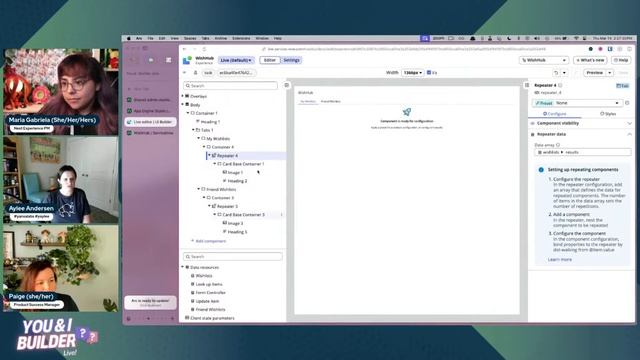Screen dimensions: 640x360
Task: Click the Repeater 4 component icon in tree
Action: pos(214,156)
